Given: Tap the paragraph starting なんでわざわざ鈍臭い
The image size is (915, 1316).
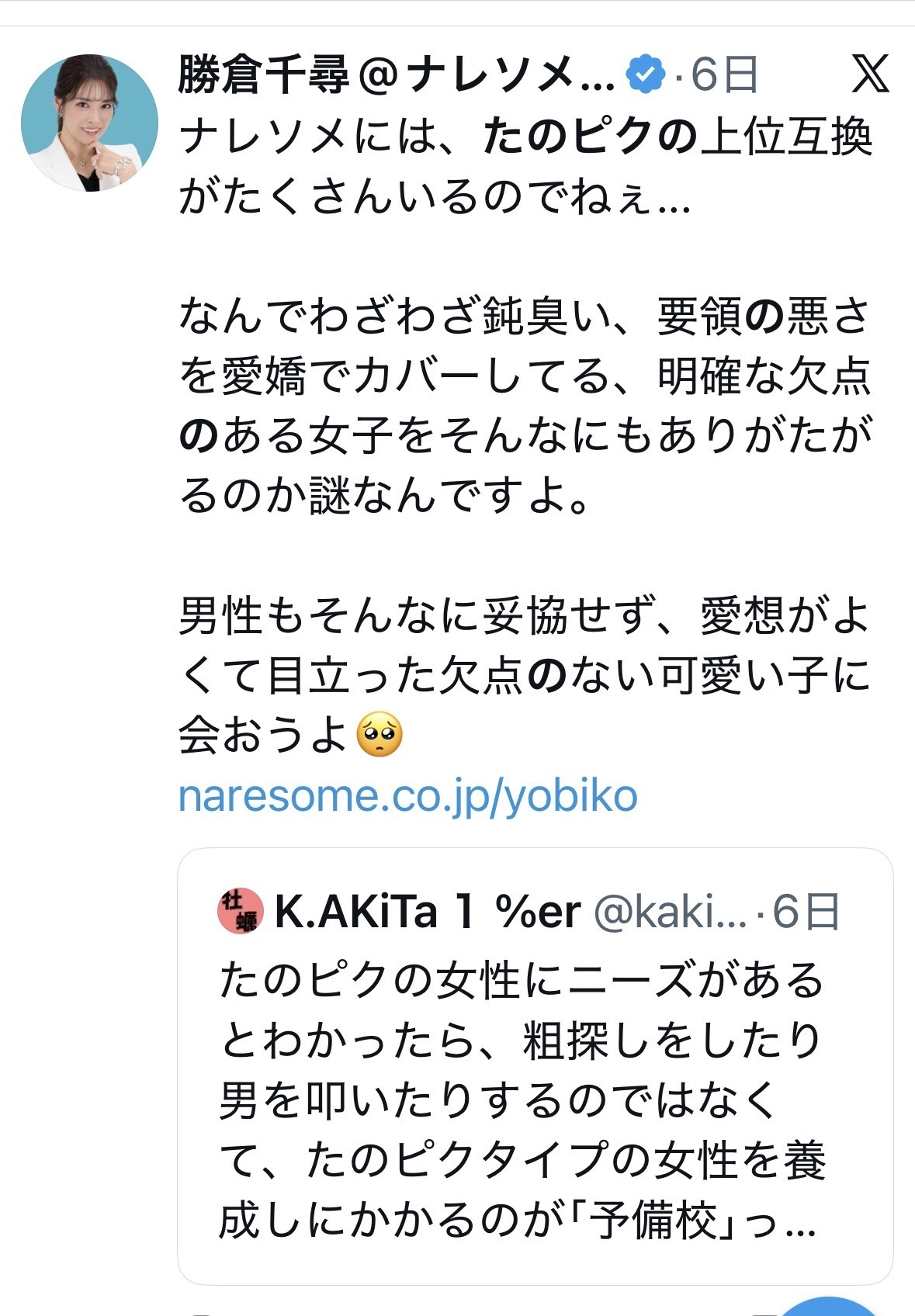Looking at the screenshot, I should pyautogui.click(x=525, y=405).
